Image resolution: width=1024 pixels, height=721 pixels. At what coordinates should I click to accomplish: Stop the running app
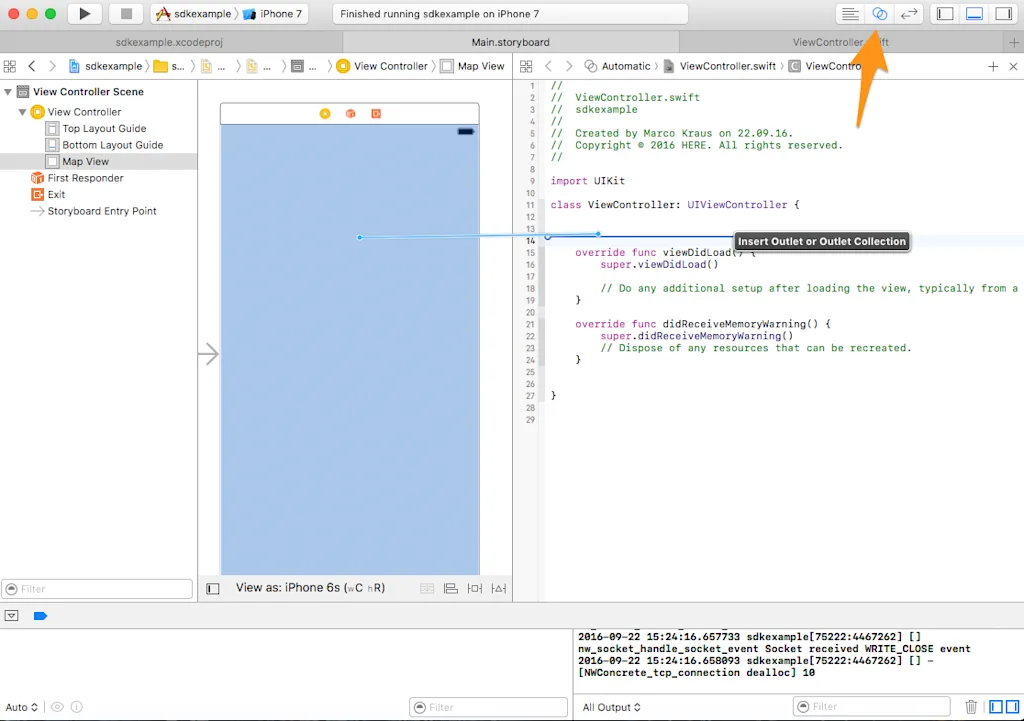coord(126,14)
